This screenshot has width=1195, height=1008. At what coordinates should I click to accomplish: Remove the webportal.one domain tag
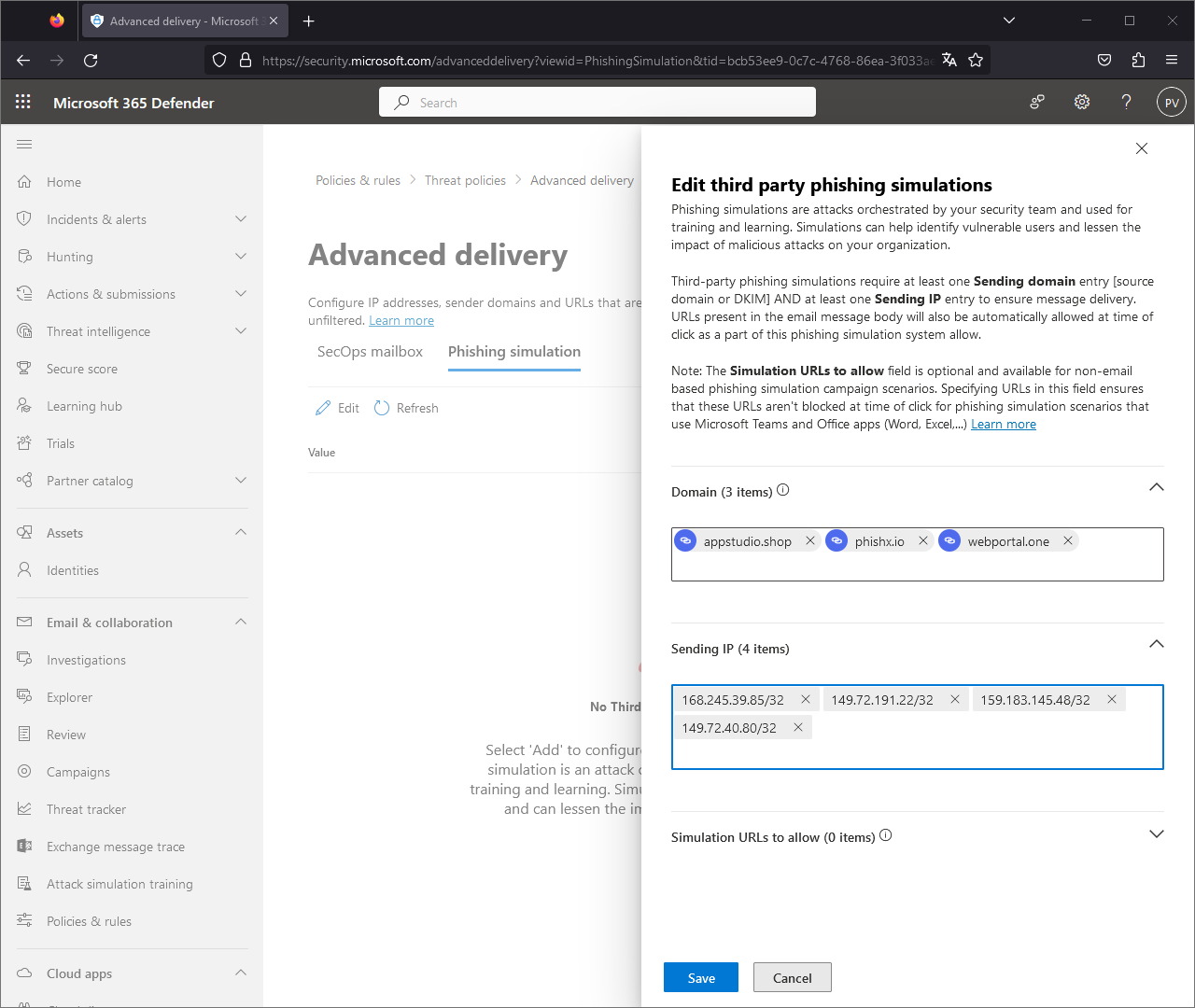(x=1068, y=540)
